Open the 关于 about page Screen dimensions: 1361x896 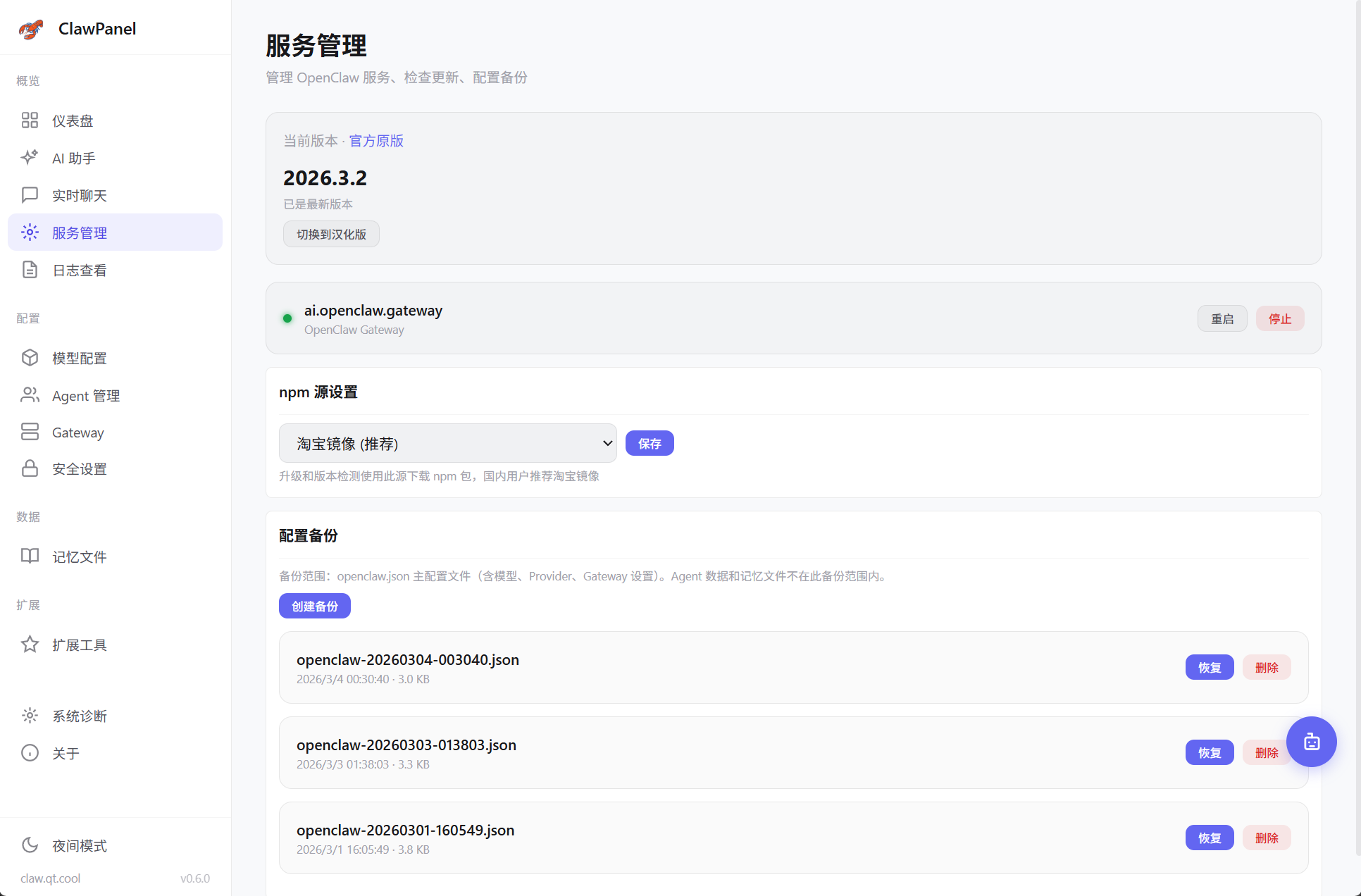(x=115, y=753)
